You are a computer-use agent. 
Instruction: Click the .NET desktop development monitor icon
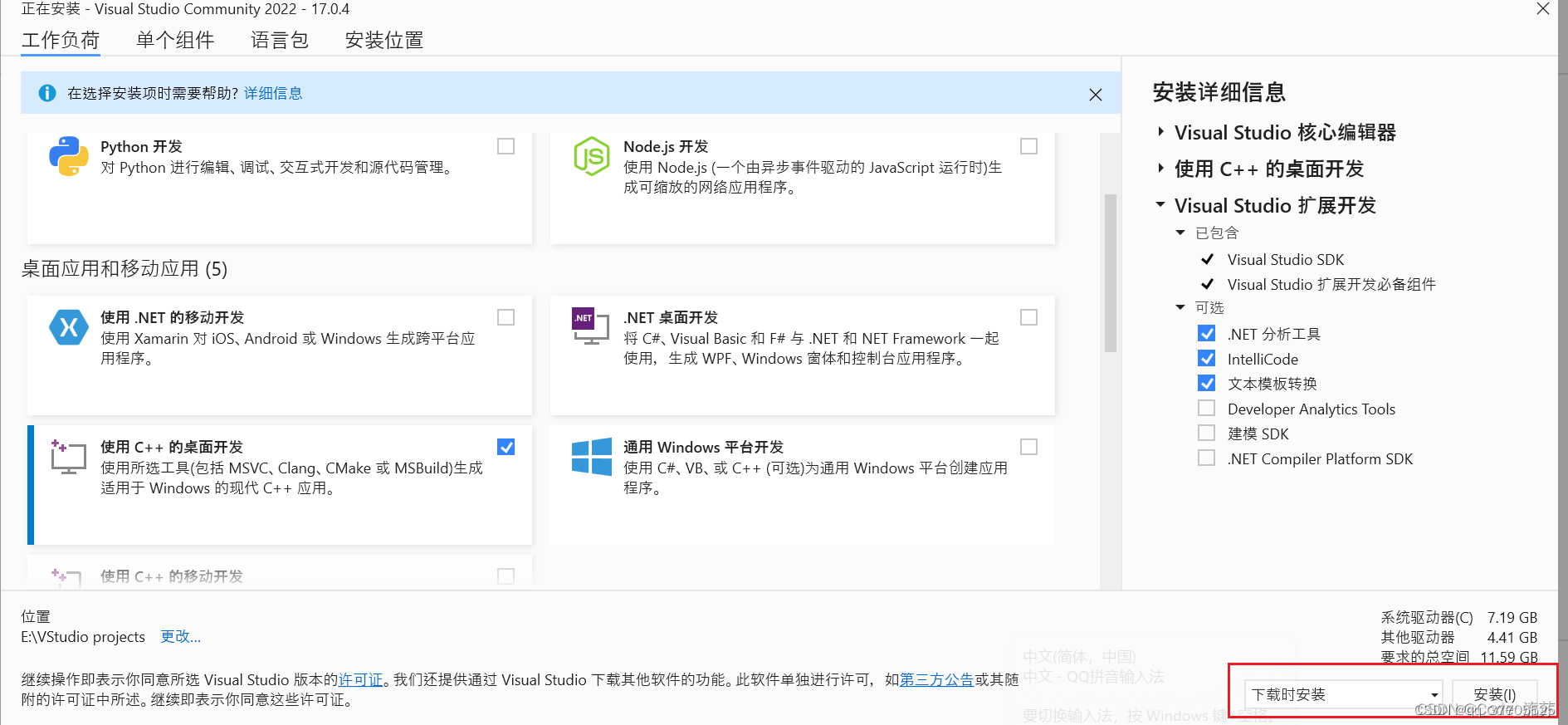(x=591, y=326)
